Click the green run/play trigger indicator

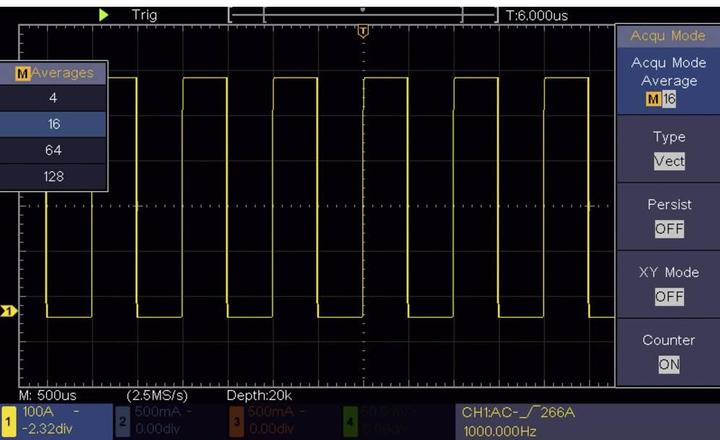pyautogui.click(x=104, y=15)
